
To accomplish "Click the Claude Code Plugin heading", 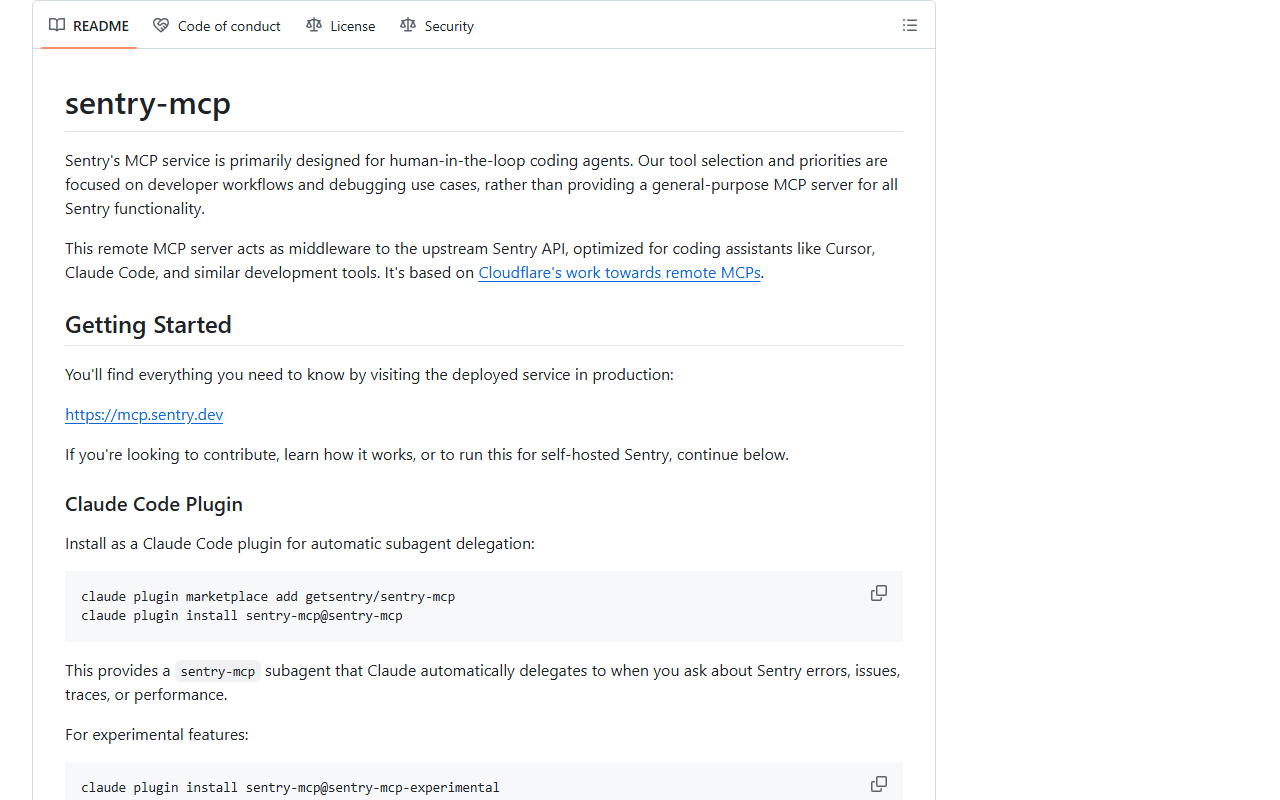I will (153, 504).
